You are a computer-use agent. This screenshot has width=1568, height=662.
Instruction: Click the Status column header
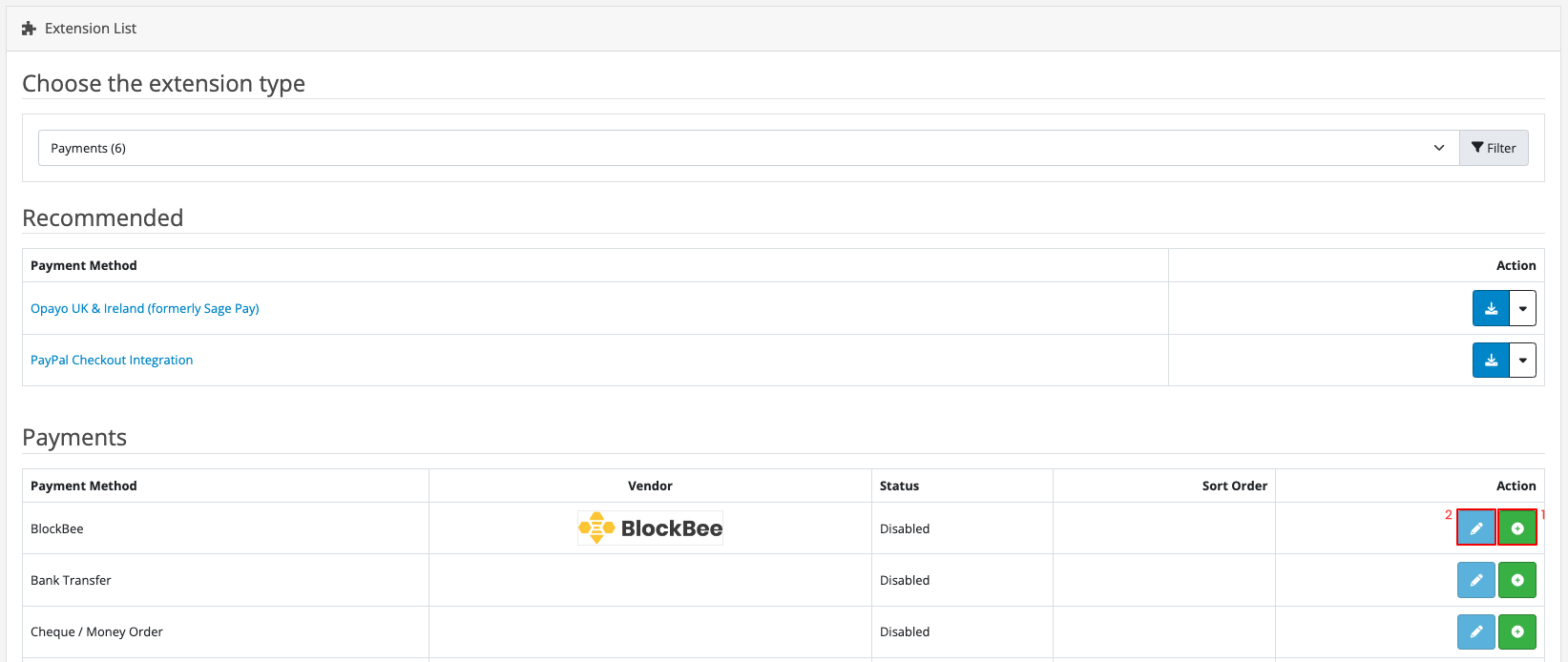pos(899,486)
